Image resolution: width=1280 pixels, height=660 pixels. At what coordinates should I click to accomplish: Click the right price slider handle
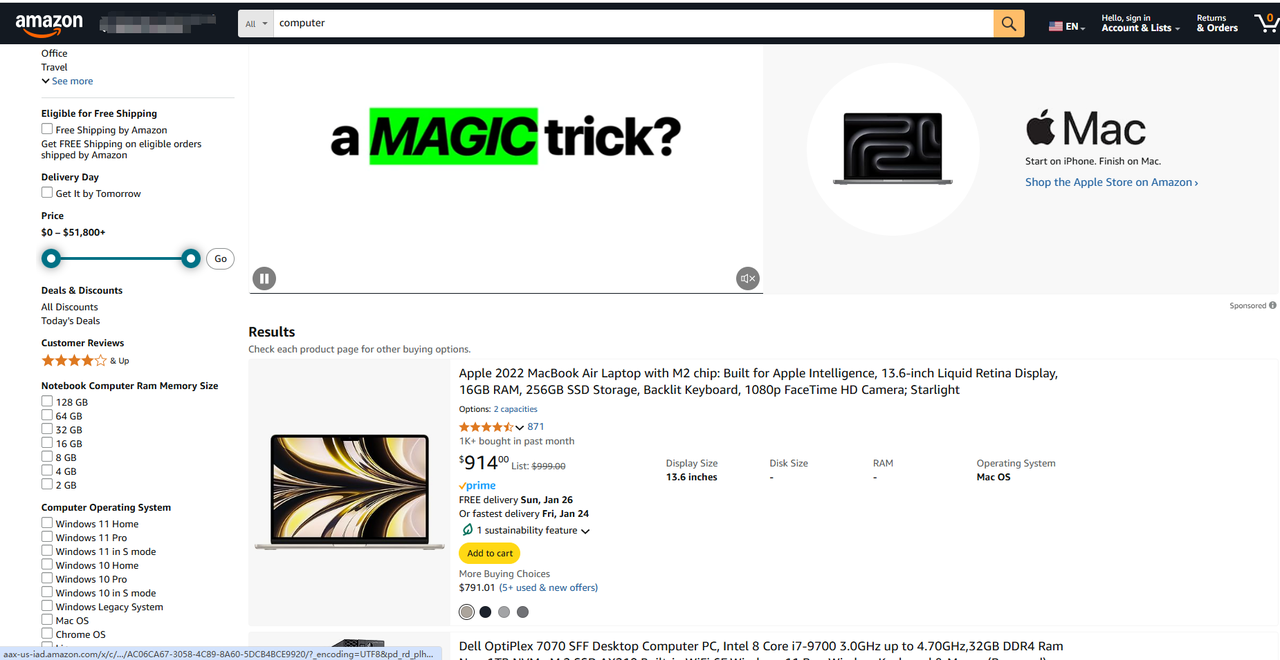[191, 259]
